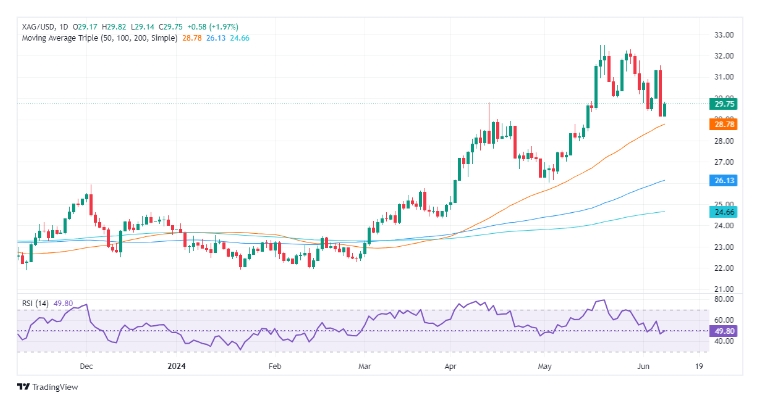Click the 100-period MA value 26.13 in legend
Viewport: 774px width, 393px height.
pyautogui.click(x=216, y=38)
